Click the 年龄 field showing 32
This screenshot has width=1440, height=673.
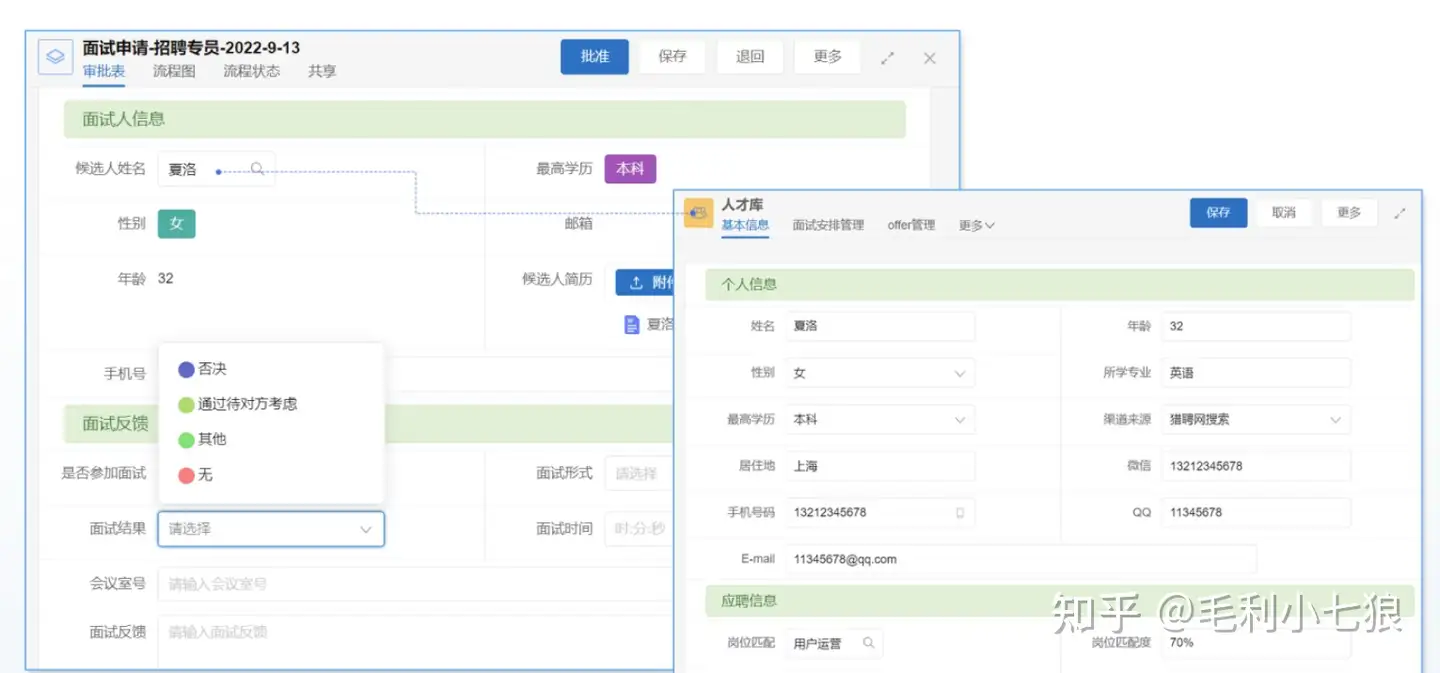pos(1256,326)
